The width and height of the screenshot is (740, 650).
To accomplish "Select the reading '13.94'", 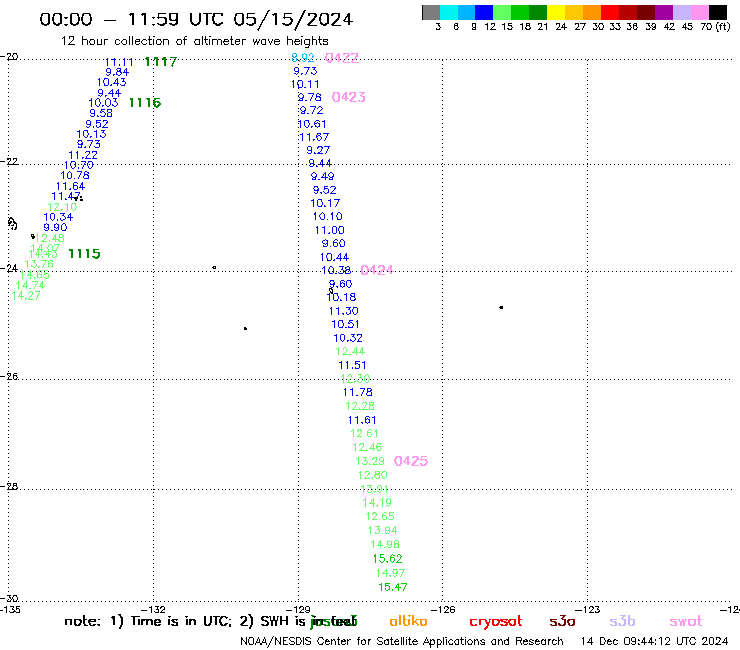I will coord(383,531).
